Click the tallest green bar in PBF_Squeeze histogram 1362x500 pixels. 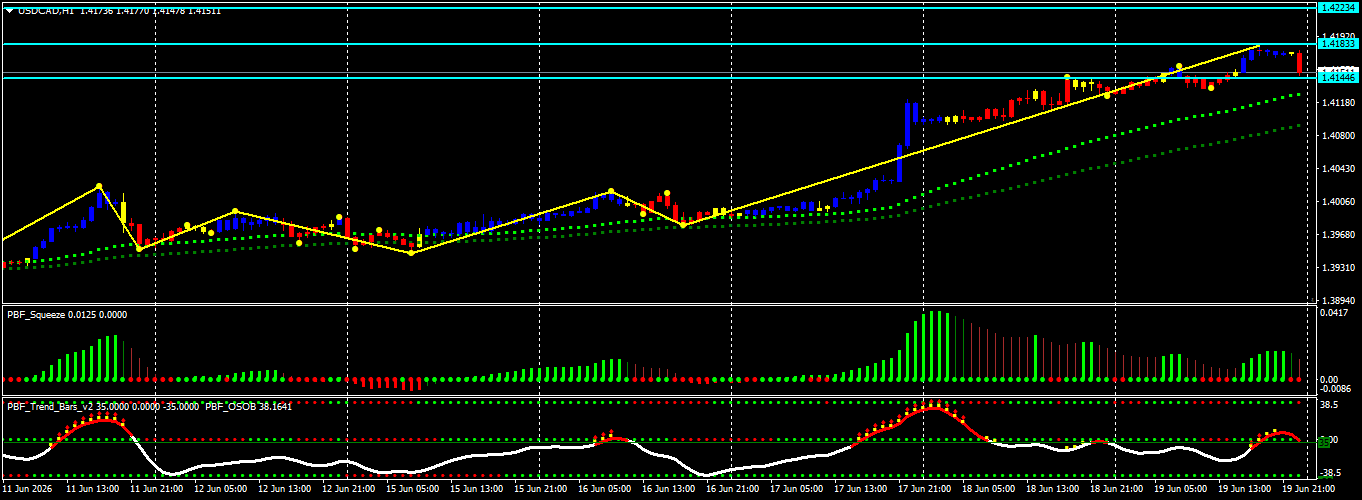tap(932, 346)
